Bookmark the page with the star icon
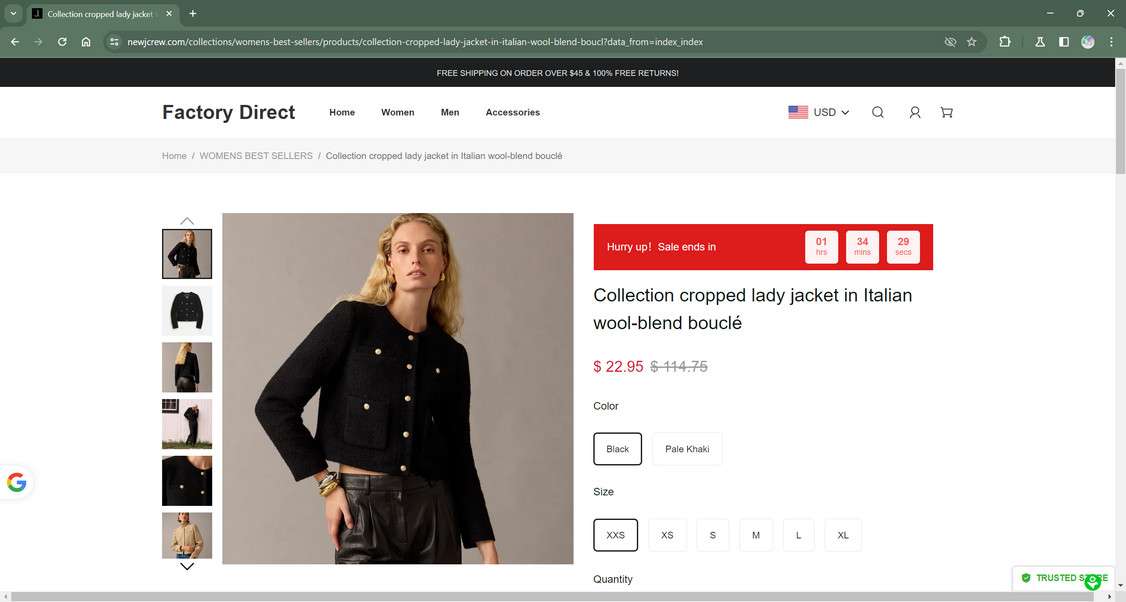 click(971, 42)
